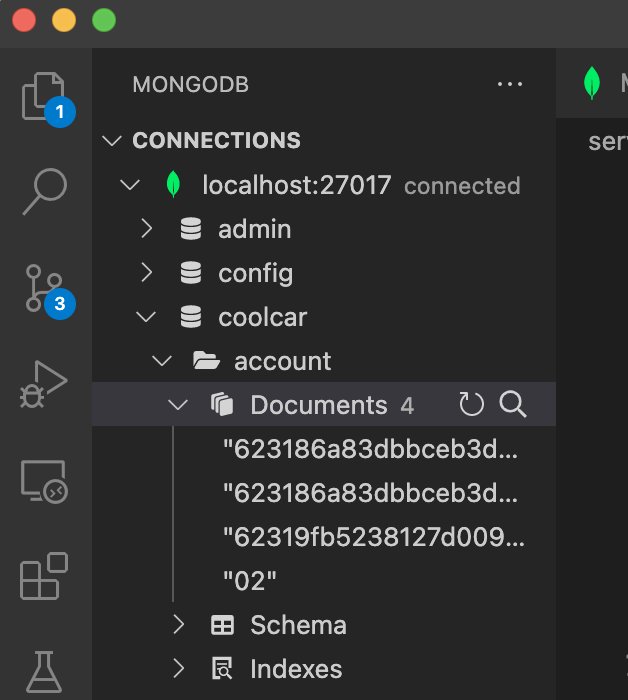Refresh the Documents list
Screen dimensions: 628x700
[471, 405]
